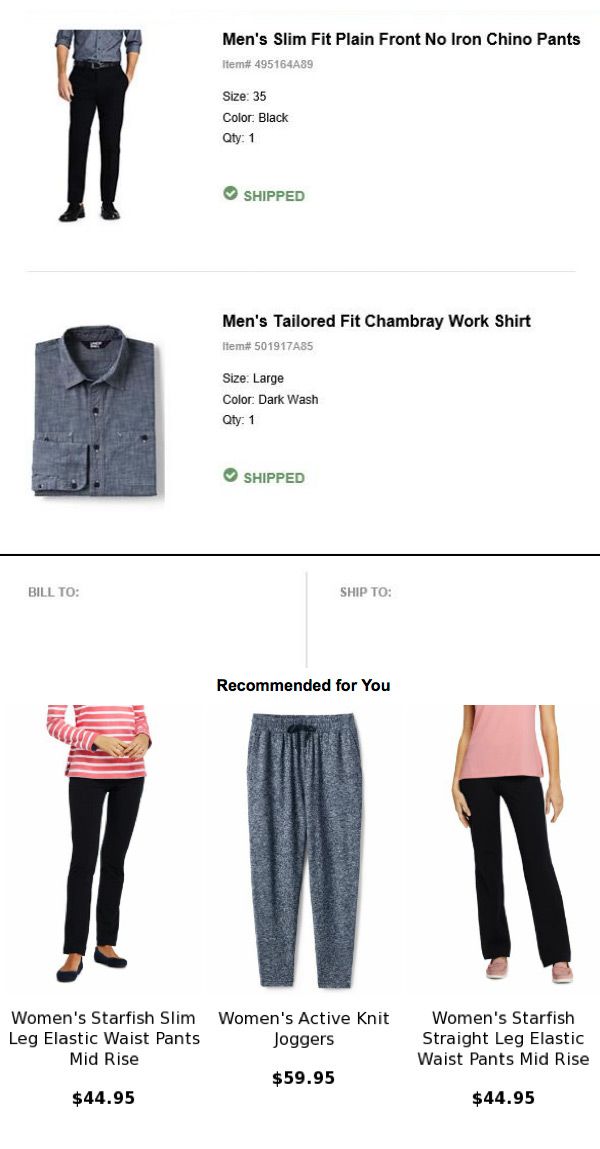Click the SHIPPED status for chambray shirt

[x=273, y=478]
